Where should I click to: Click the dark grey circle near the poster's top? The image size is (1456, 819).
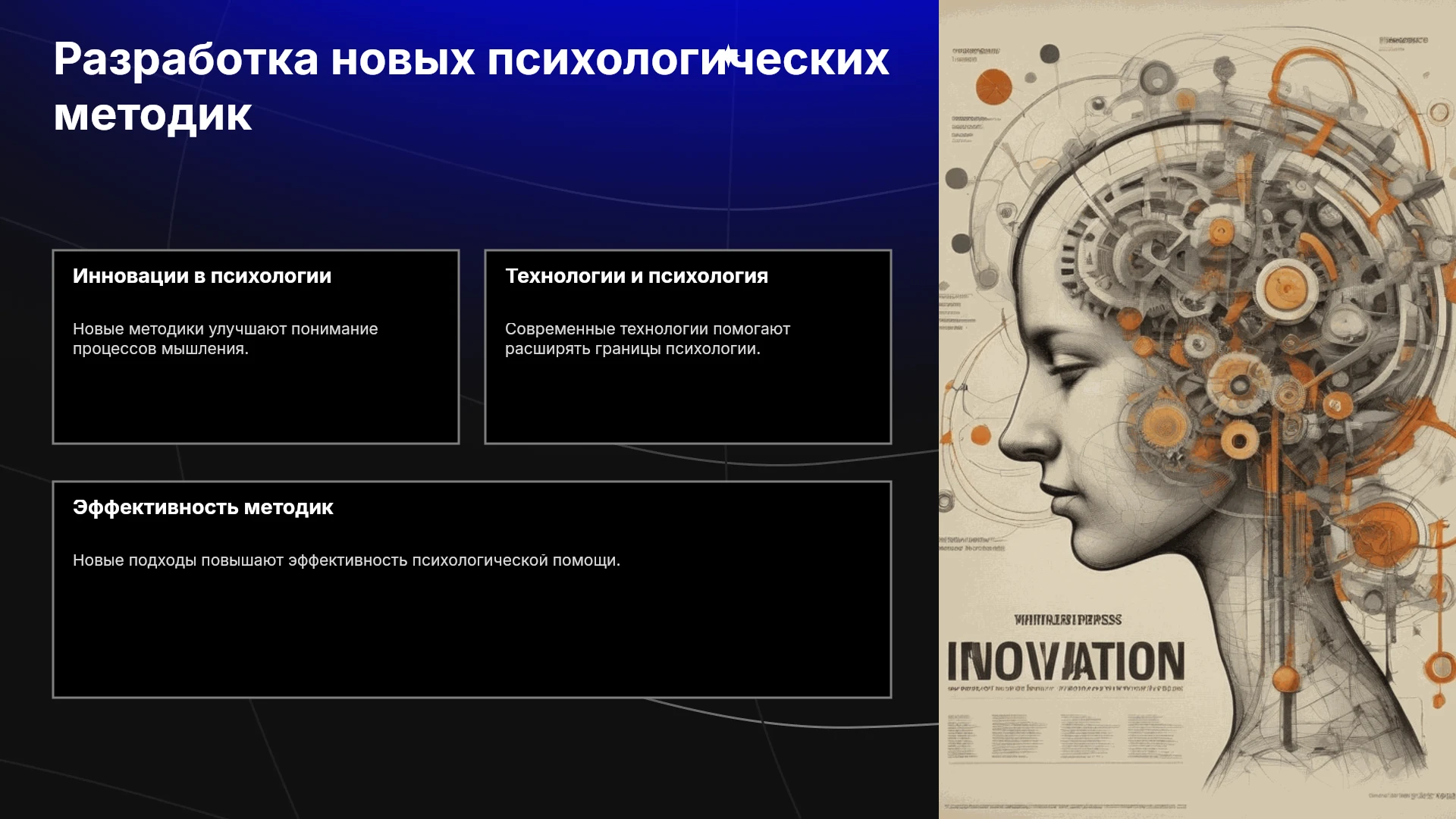(1050, 54)
